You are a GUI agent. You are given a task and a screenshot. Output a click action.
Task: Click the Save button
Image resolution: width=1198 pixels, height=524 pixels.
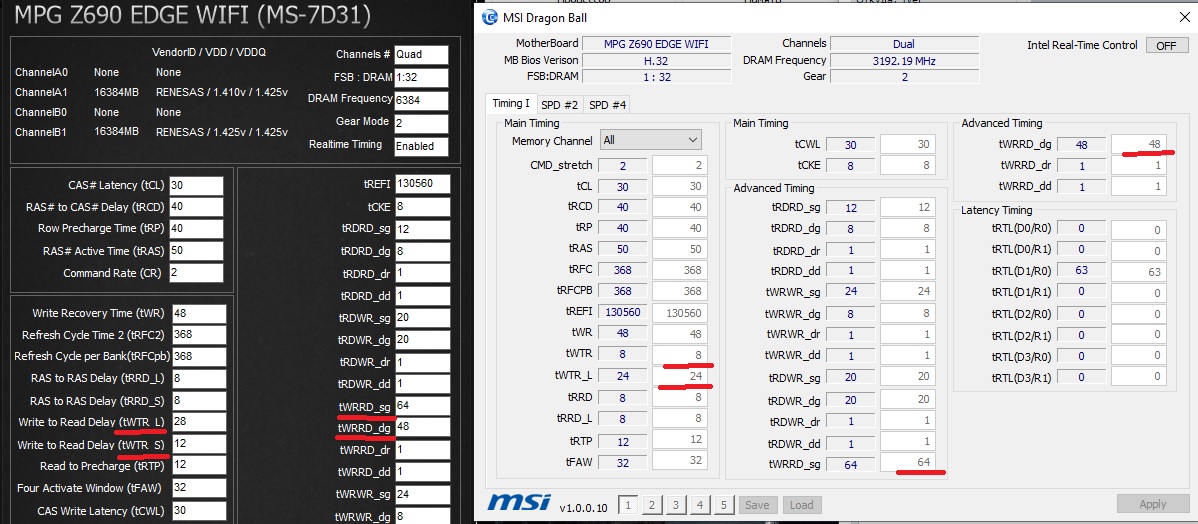pyautogui.click(x=757, y=504)
